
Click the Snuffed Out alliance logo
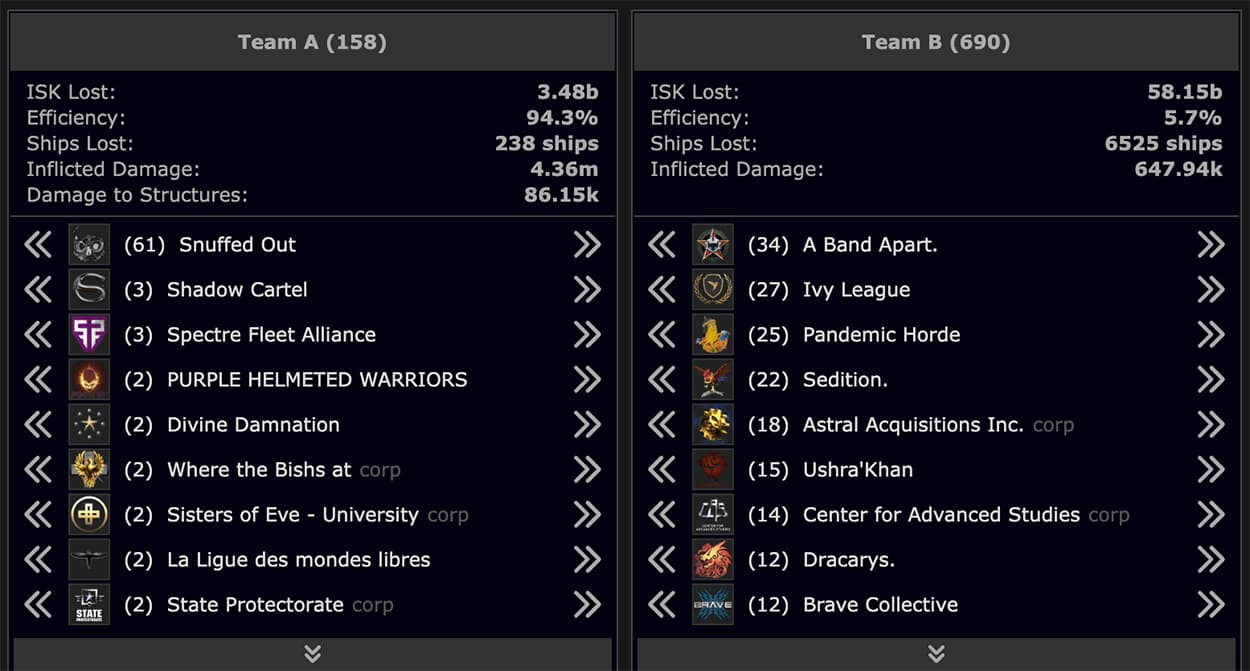[x=89, y=245]
